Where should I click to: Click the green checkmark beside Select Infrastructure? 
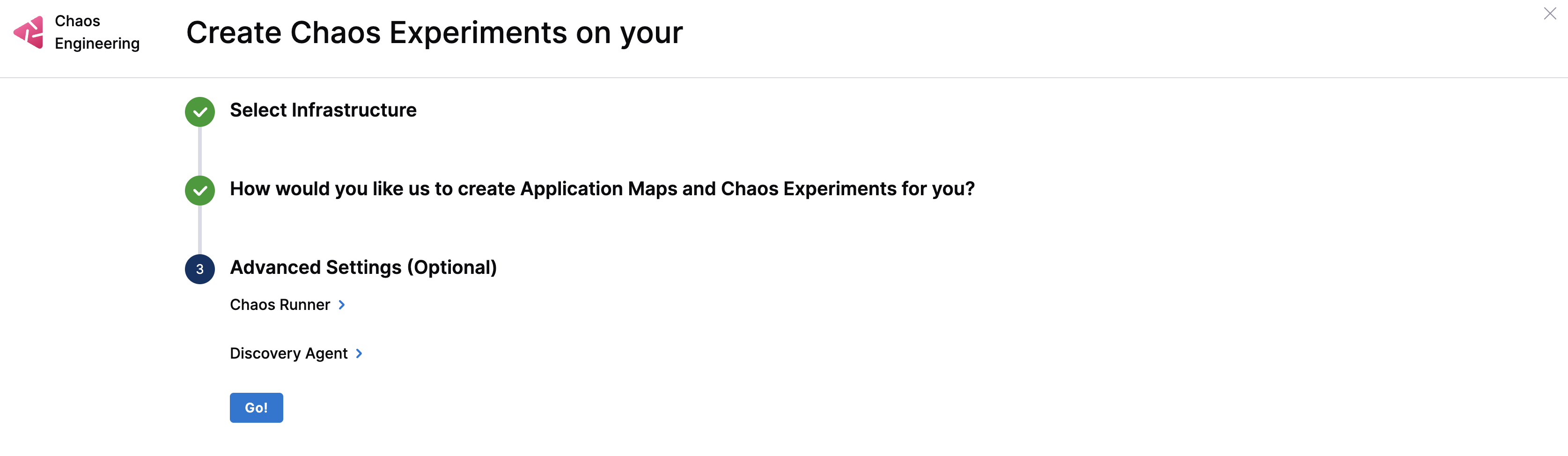[199, 112]
